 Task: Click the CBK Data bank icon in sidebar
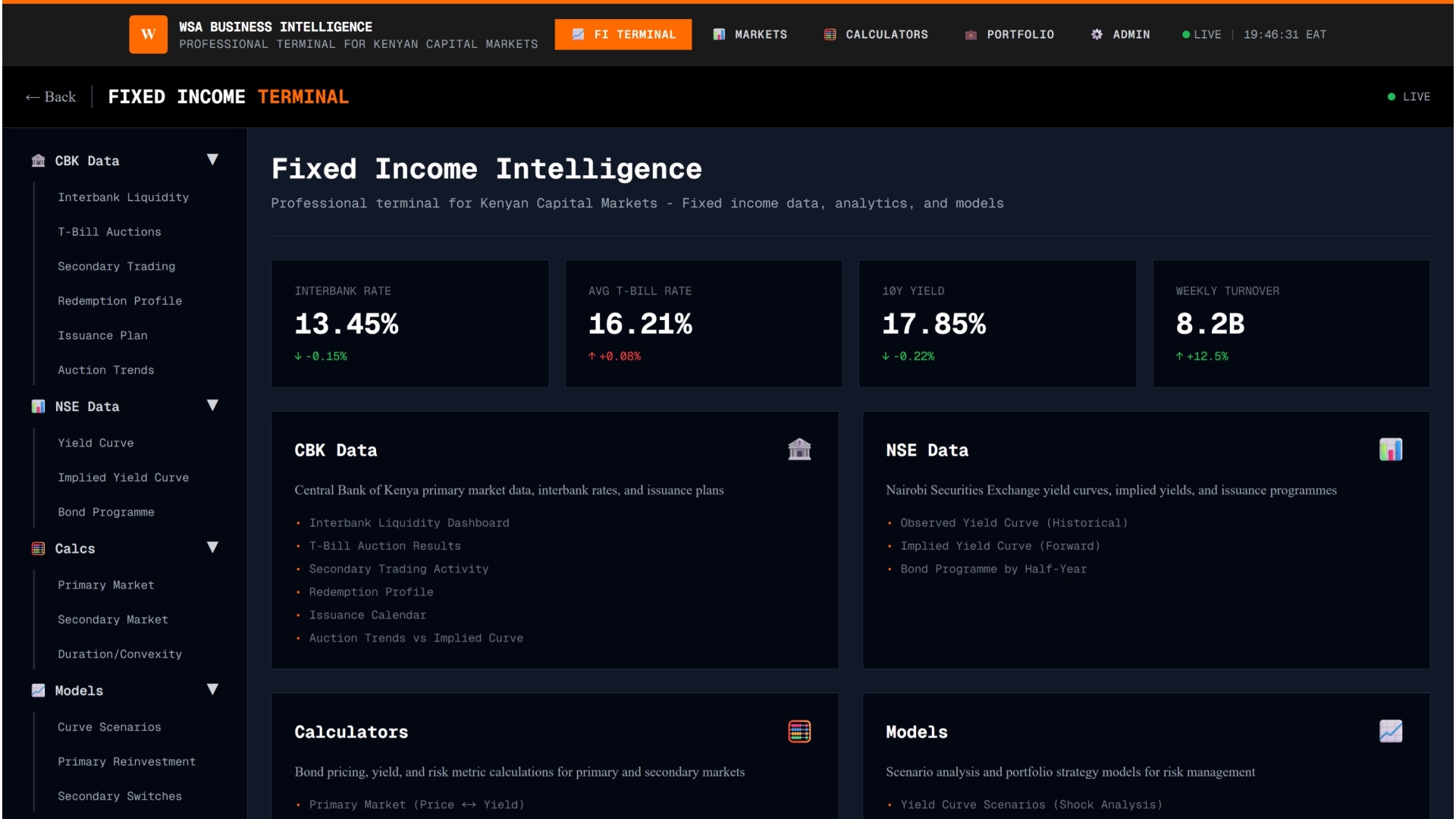[x=38, y=161]
